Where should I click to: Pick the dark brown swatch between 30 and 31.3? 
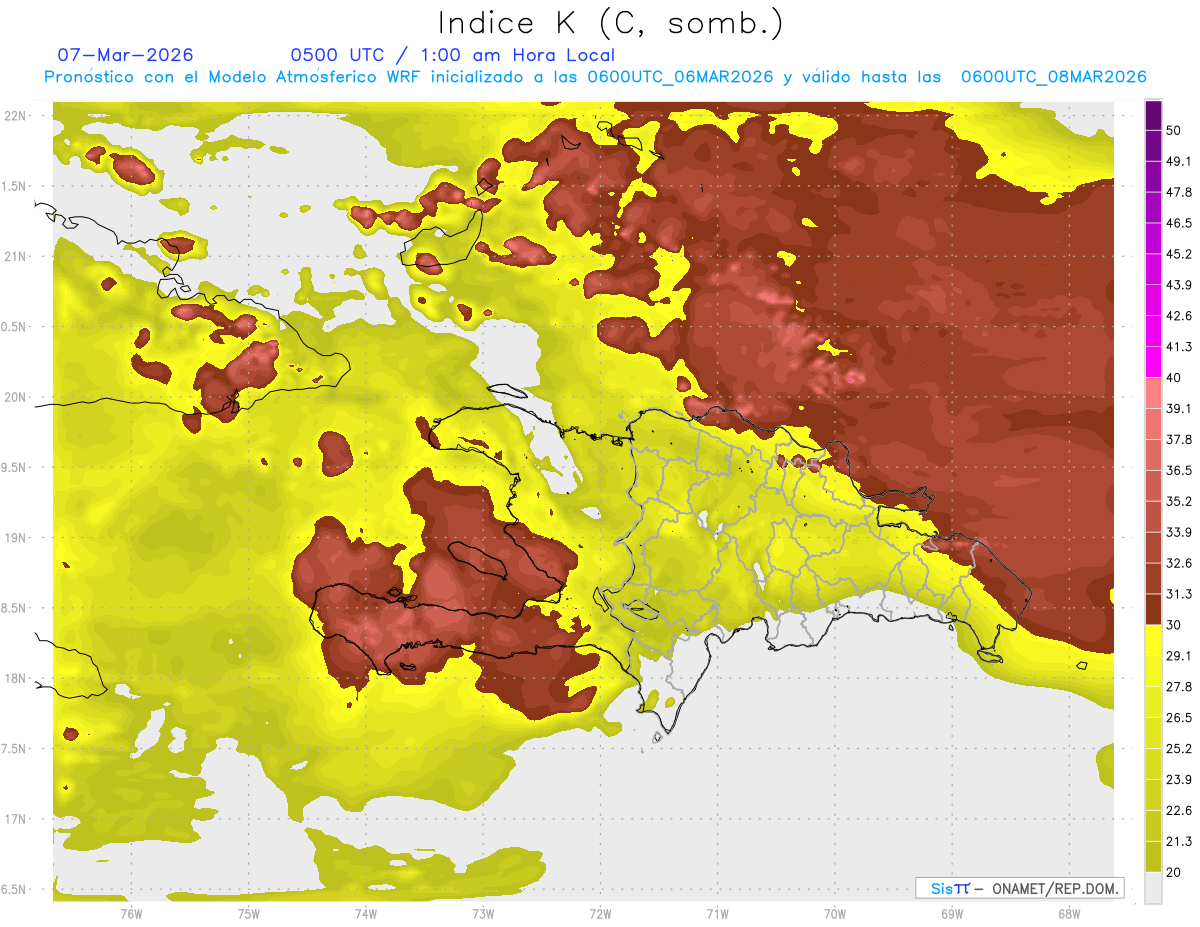1154,609
